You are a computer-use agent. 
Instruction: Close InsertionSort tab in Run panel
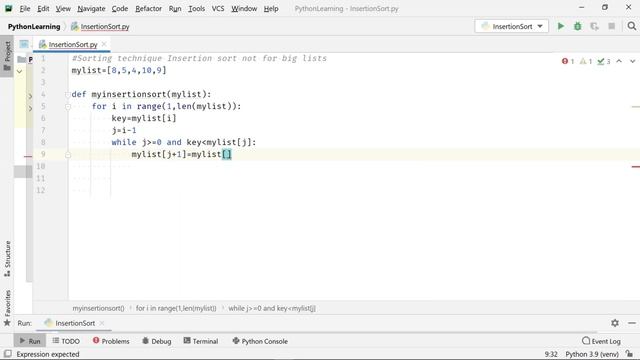point(102,323)
